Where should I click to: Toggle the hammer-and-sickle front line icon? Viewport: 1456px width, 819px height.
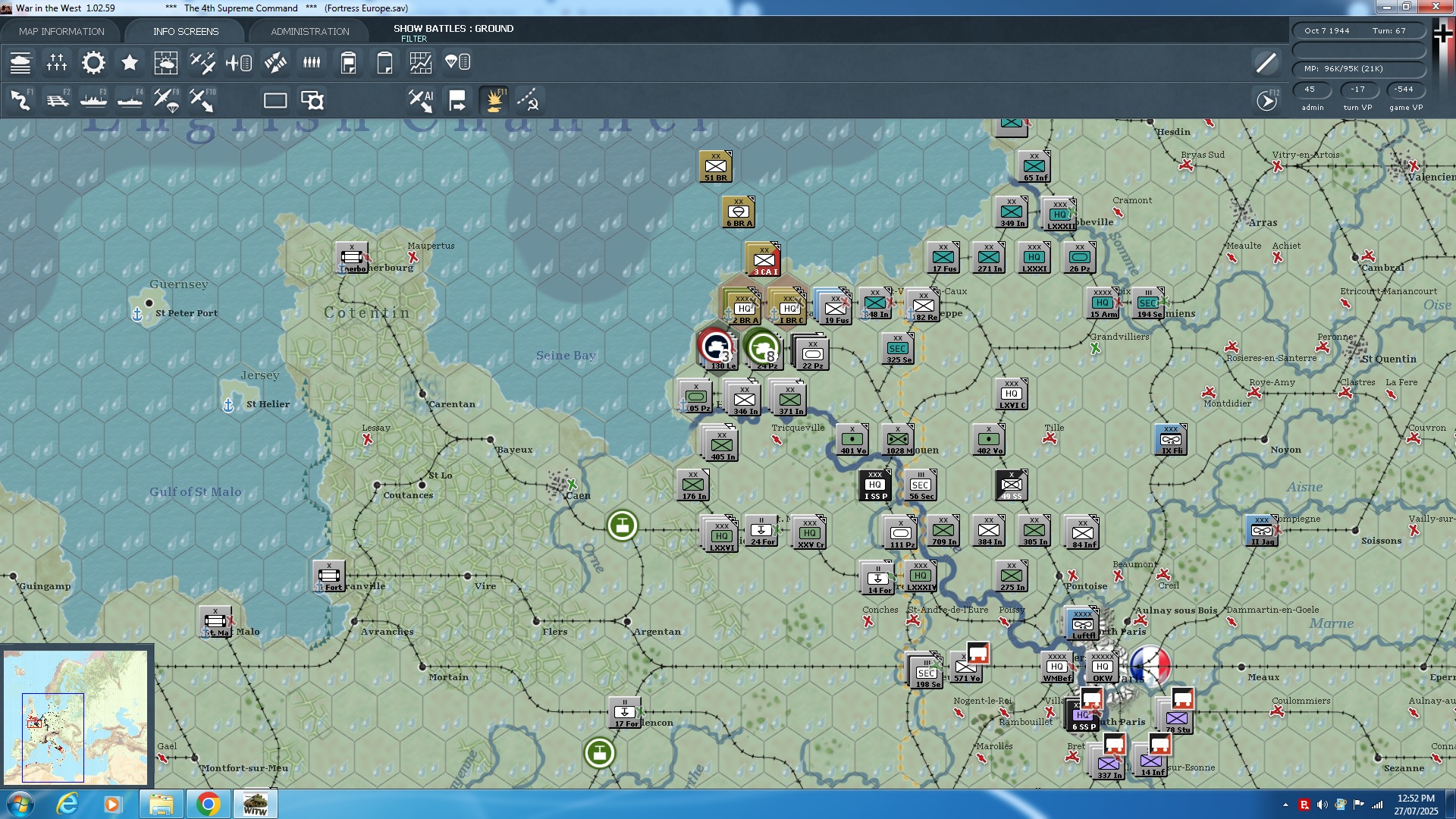[529, 100]
